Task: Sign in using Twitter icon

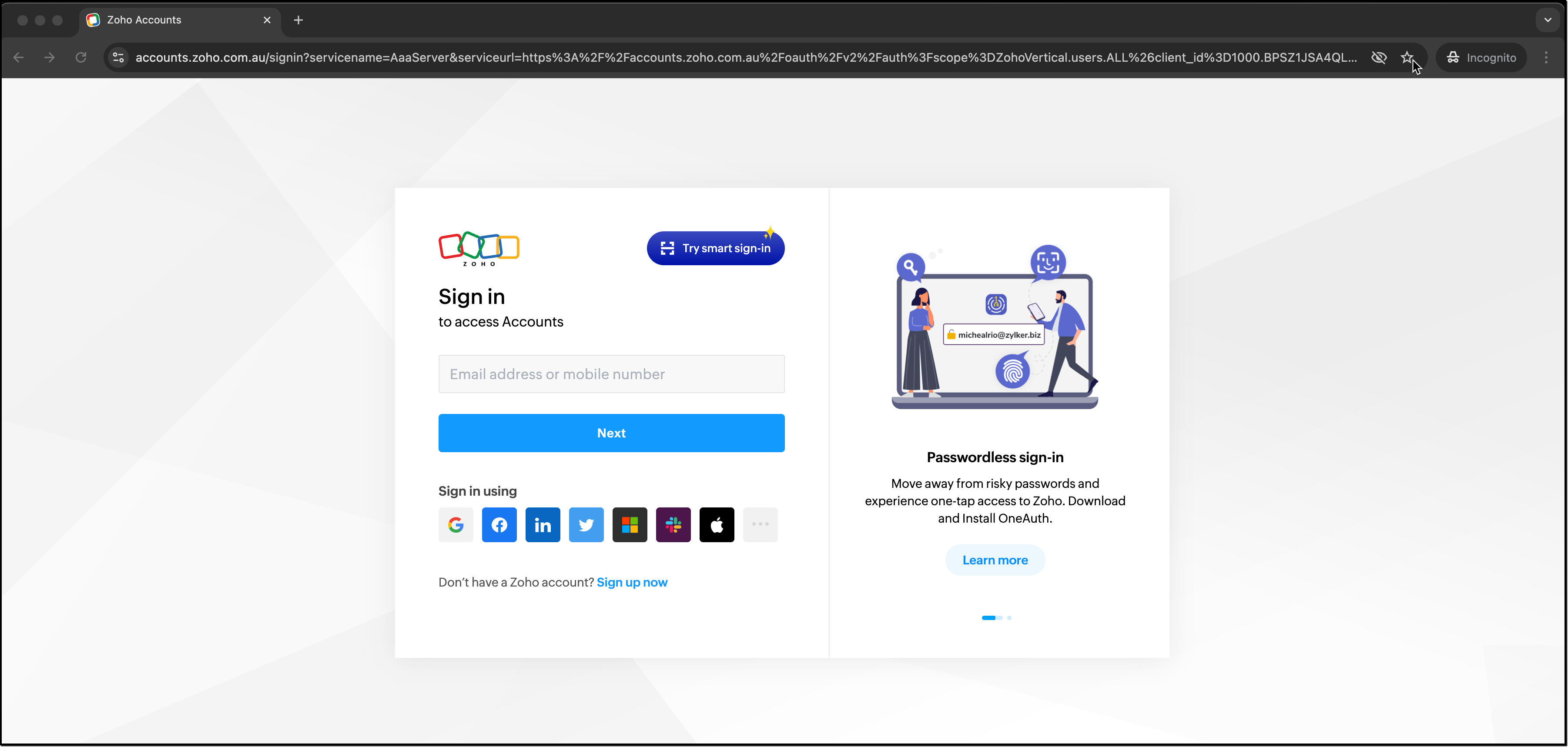Action: (586, 524)
